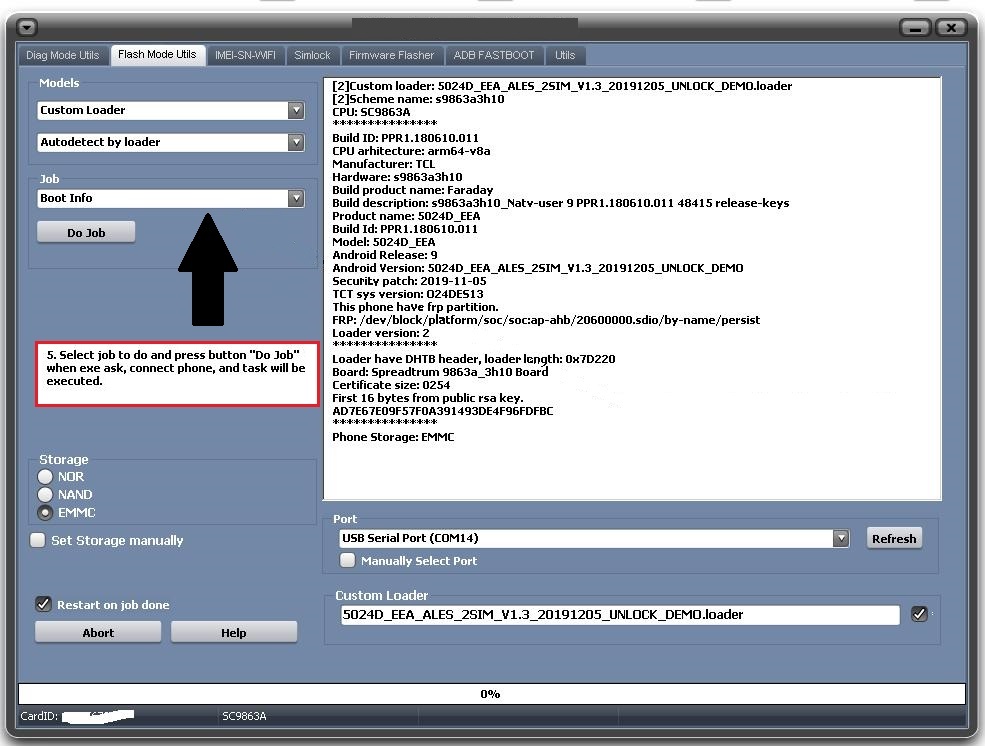Choose the NAND storage option

pyautogui.click(x=45, y=494)
